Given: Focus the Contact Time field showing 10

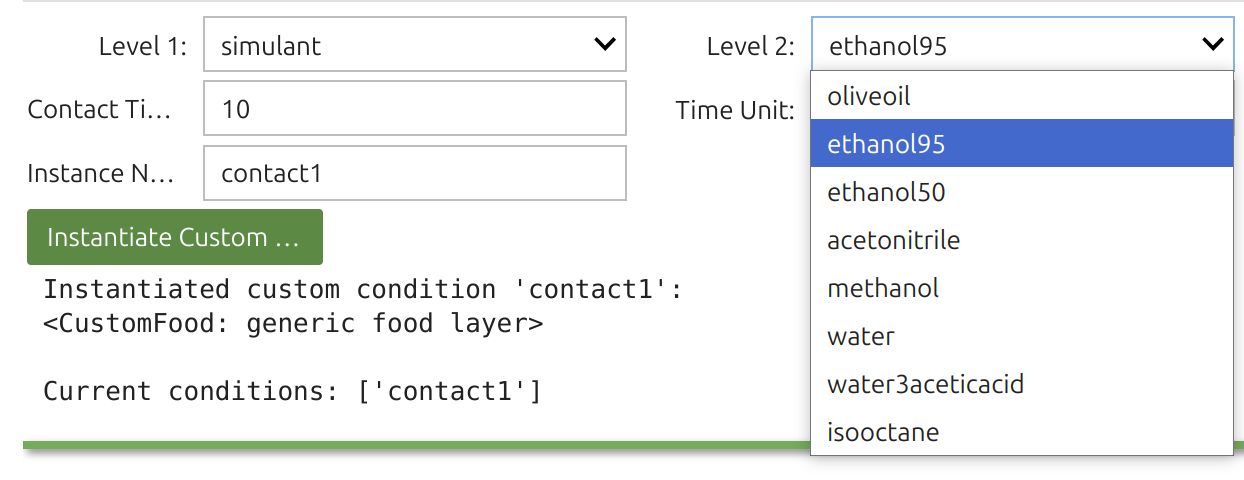Looking at the screenshot, I should (x=415, y=108).
